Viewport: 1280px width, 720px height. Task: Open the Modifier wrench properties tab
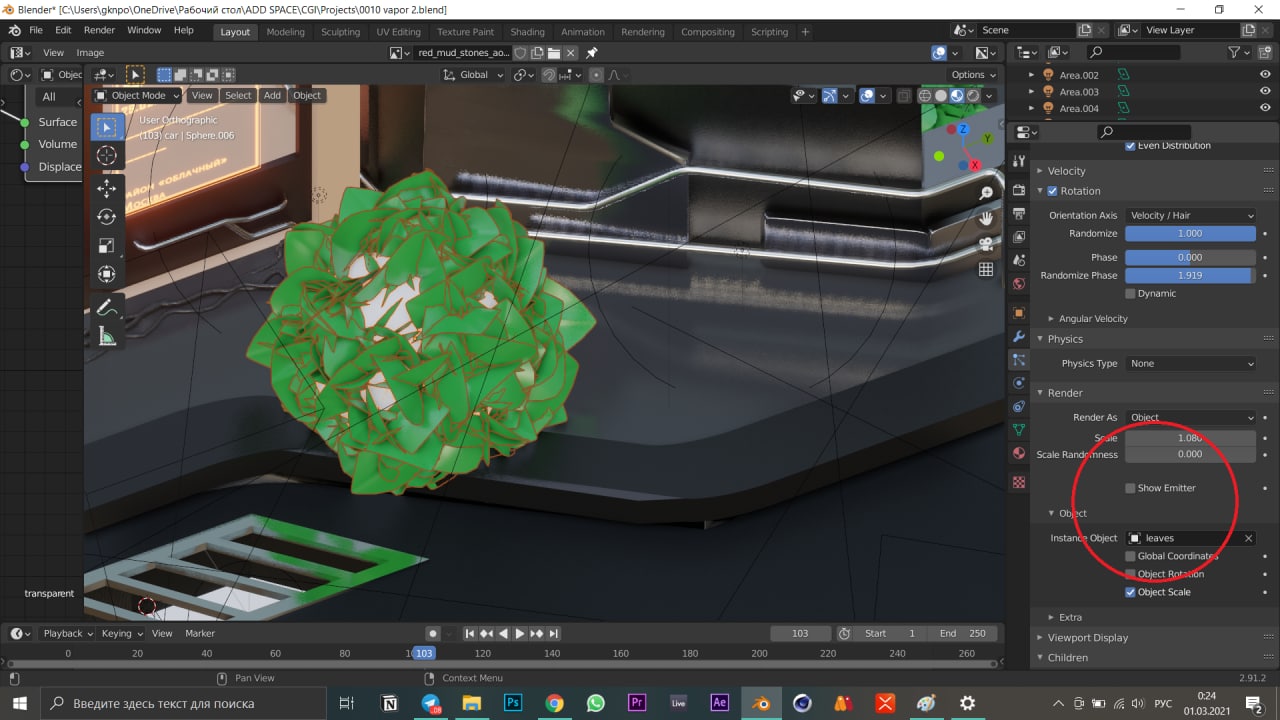coord(1019,336)
